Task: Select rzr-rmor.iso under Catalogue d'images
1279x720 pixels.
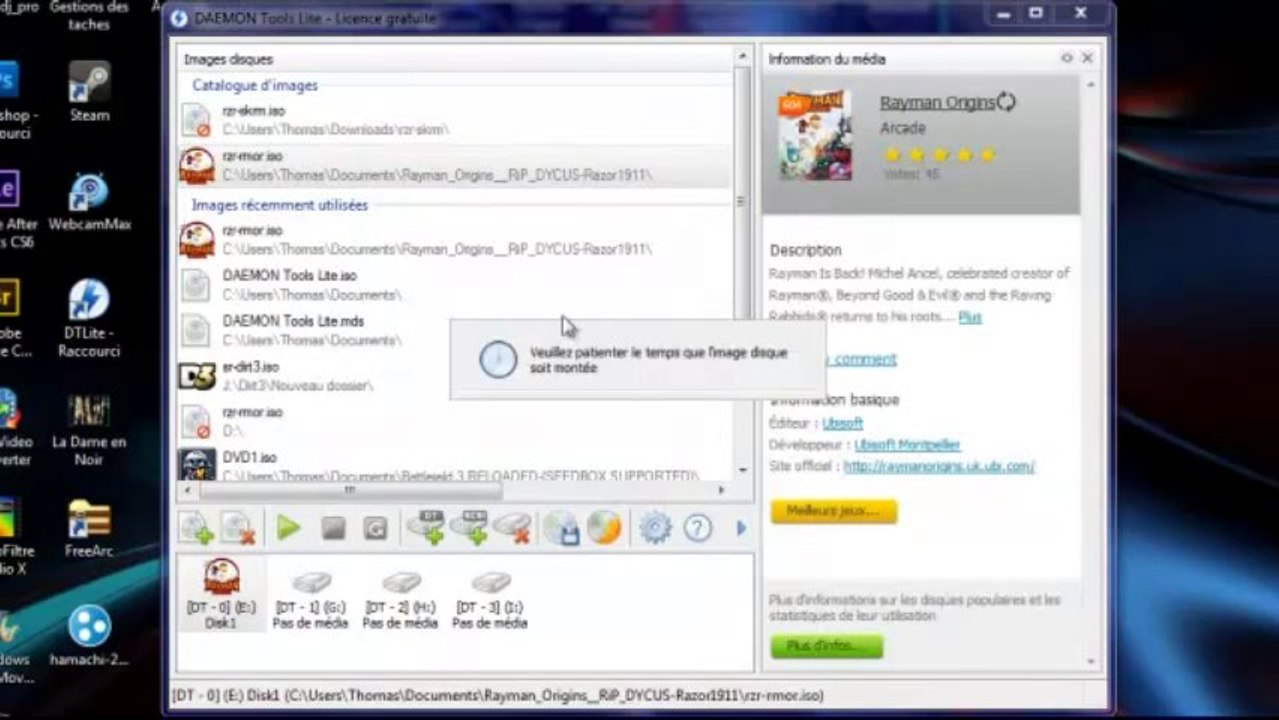Action: point(455,166)
